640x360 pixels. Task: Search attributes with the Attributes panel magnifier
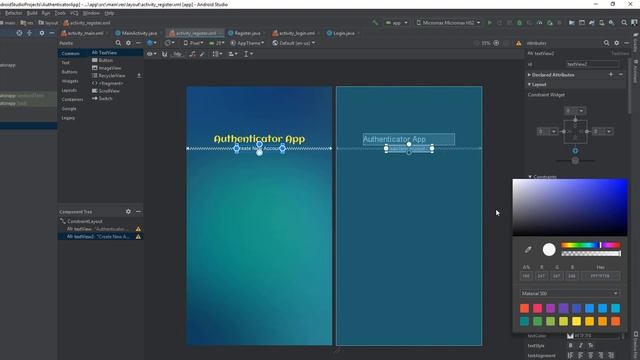tap(607, 43)
